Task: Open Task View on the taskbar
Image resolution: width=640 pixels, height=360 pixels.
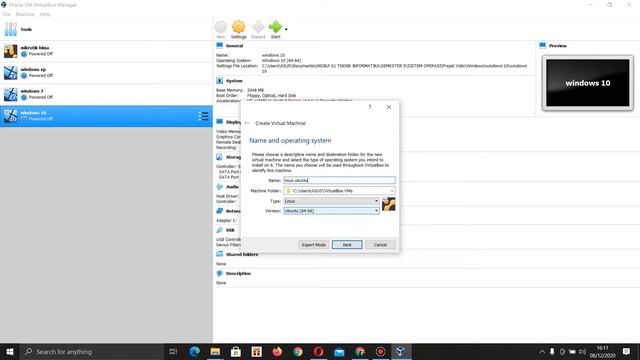Action: click(173, 351)
